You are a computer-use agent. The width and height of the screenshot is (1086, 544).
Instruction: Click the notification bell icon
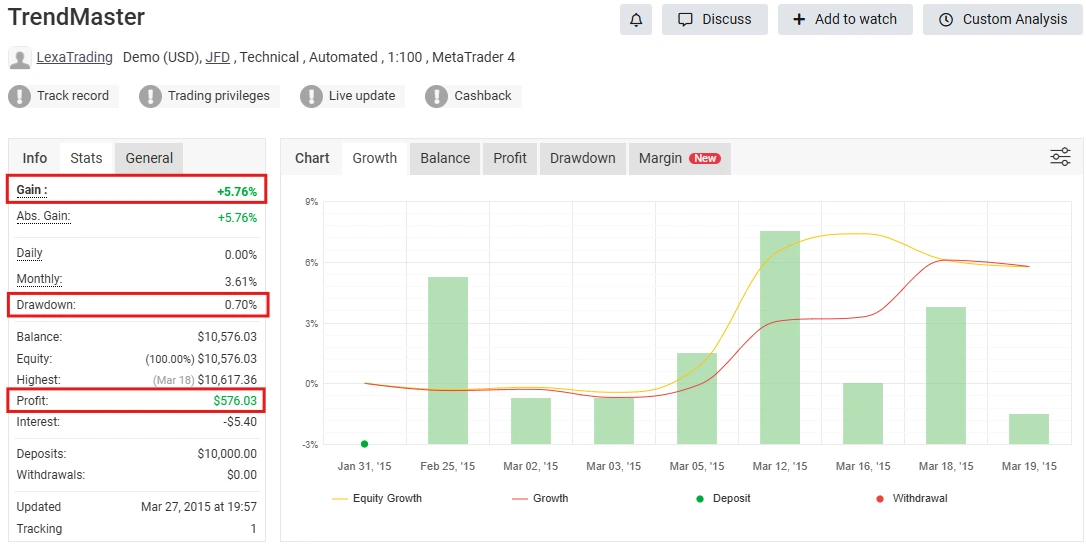[x=636, y=19]
